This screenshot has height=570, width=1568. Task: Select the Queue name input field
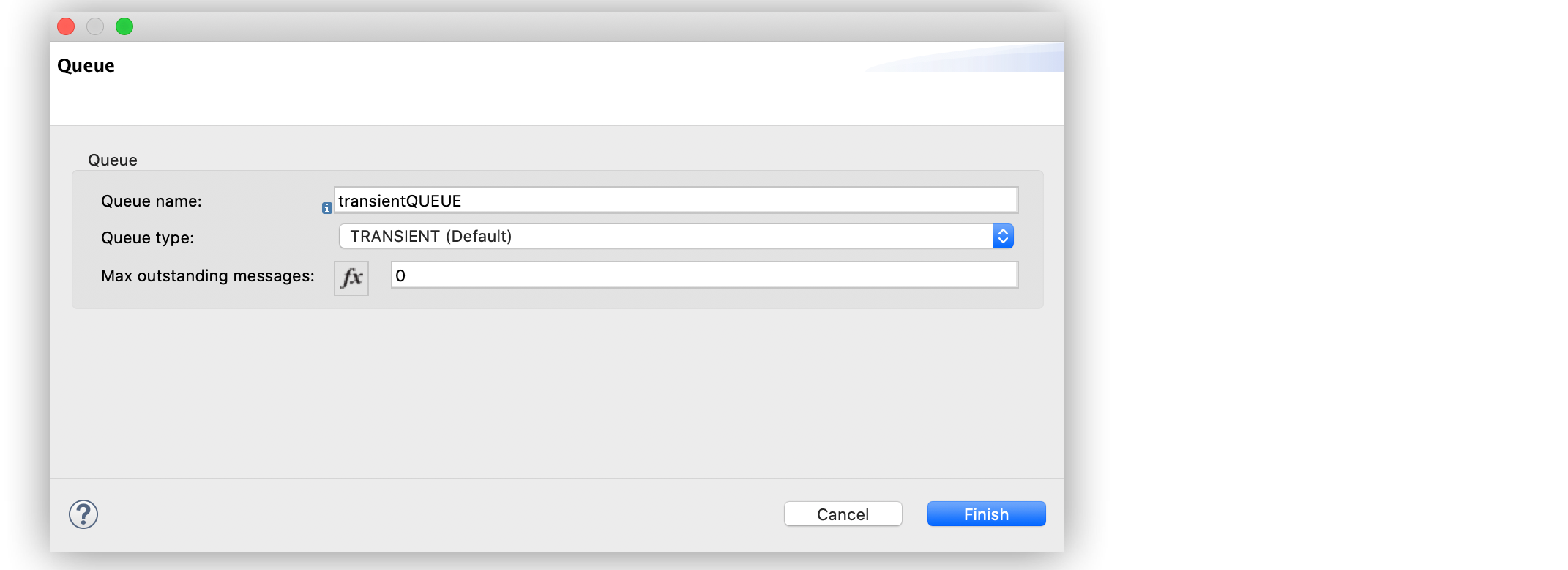click(673, 200)
